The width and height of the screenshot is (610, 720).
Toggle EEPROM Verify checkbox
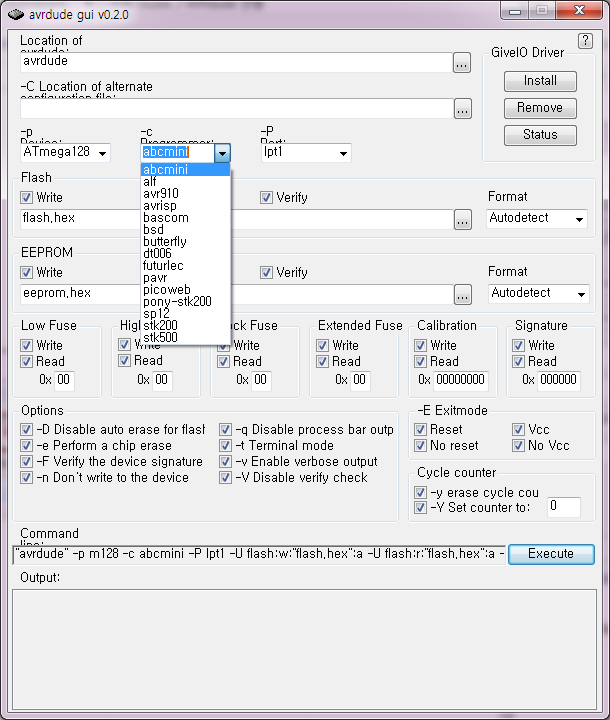266,273
